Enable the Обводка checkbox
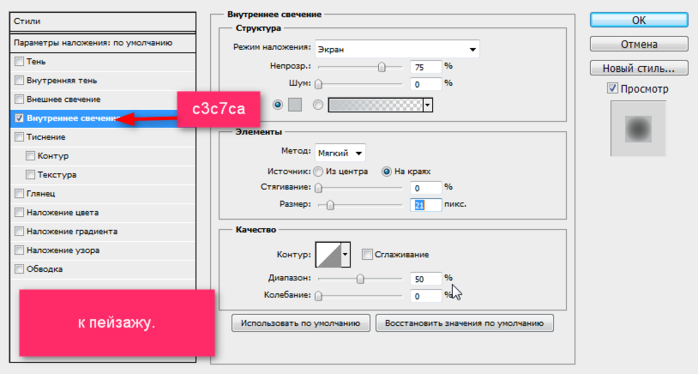This screenshot has height=374, width=698. [19, 269]
